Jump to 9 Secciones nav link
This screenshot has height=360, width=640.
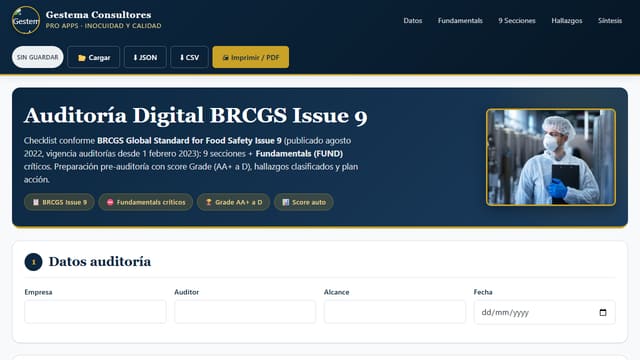tap(517, 20)
